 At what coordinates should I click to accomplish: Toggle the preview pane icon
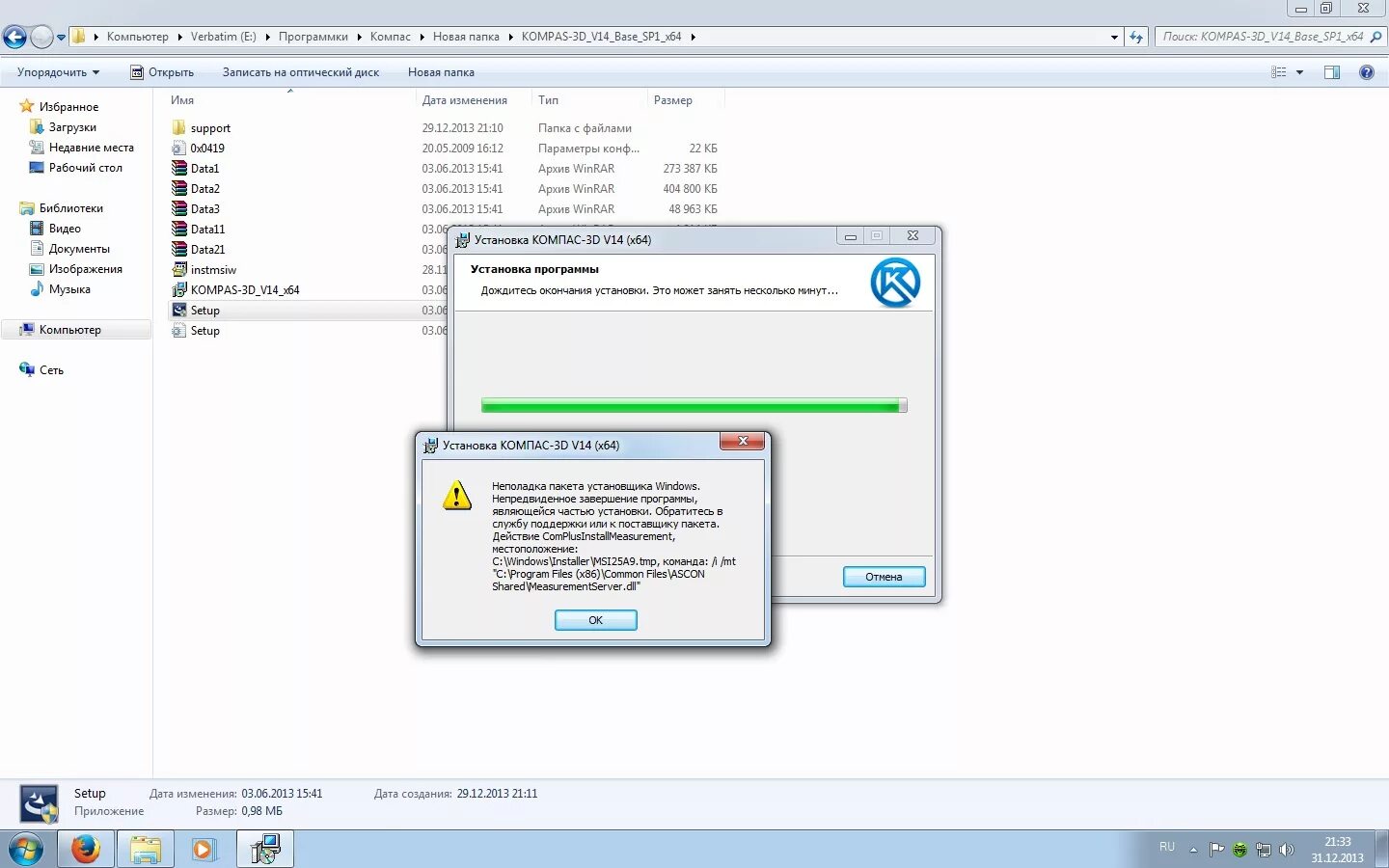1332,72
